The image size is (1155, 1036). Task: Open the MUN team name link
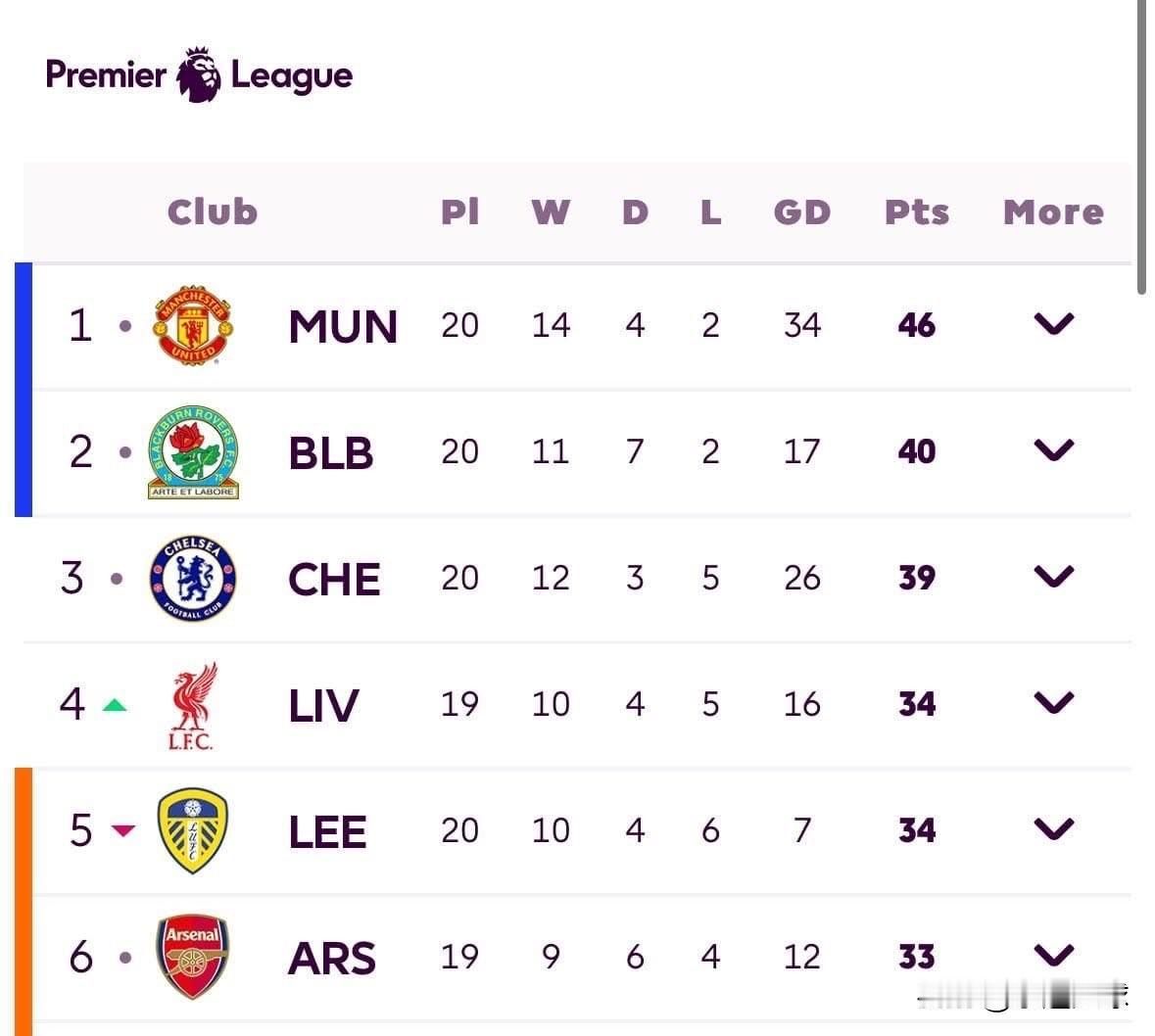(x=343, y=326)
